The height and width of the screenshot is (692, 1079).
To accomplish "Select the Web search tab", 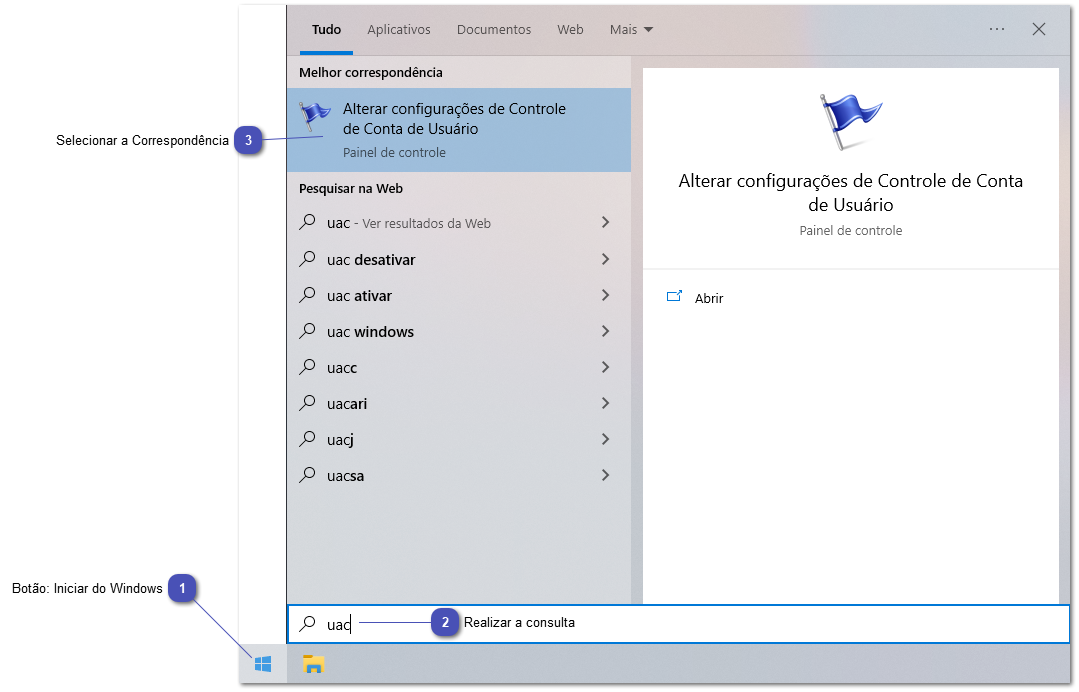I will click(x=570, y=29).
